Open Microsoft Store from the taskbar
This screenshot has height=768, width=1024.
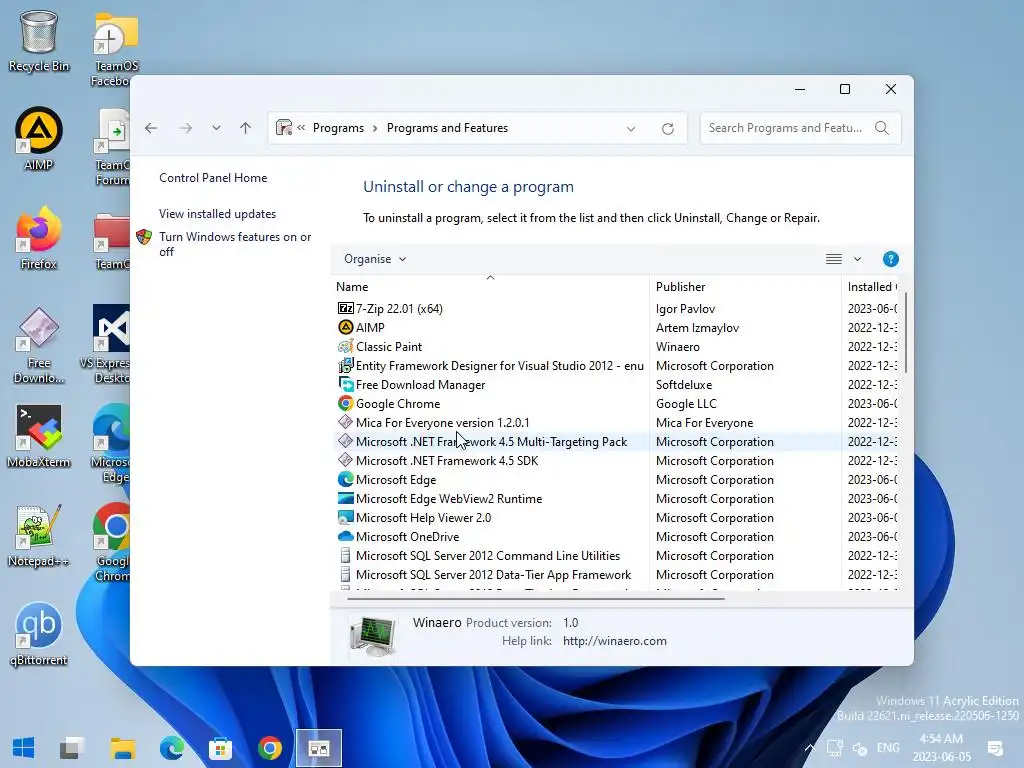[x=221, y=748]
